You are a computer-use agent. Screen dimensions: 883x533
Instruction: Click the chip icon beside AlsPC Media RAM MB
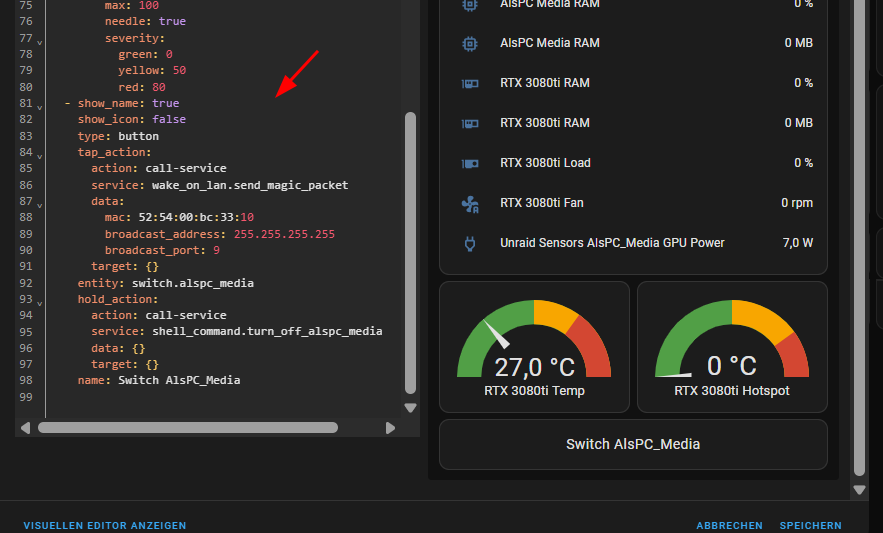[470, 43]
